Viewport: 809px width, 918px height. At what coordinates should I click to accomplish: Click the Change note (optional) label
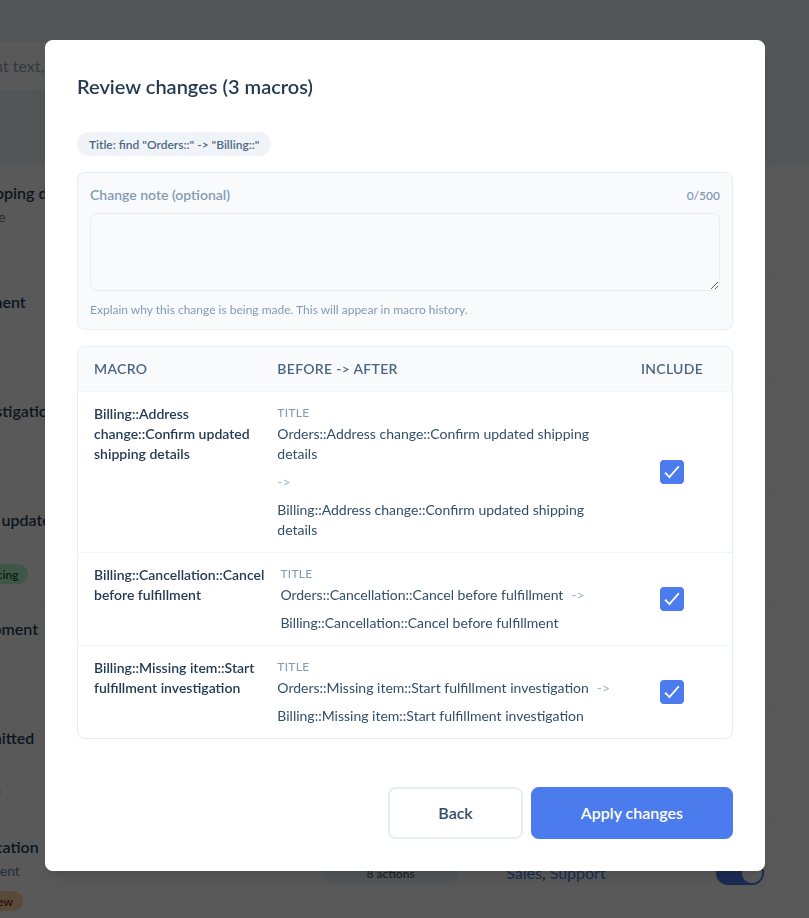[x=160, y=196]
